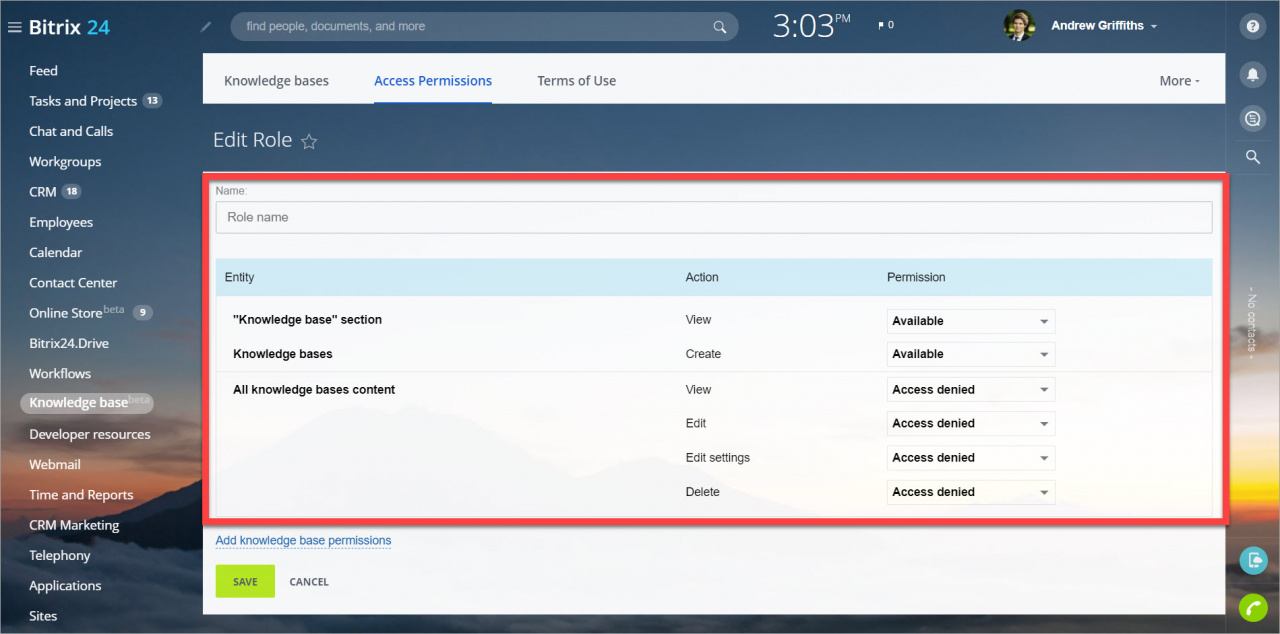Open Webmail menu item

click(55, 465)
